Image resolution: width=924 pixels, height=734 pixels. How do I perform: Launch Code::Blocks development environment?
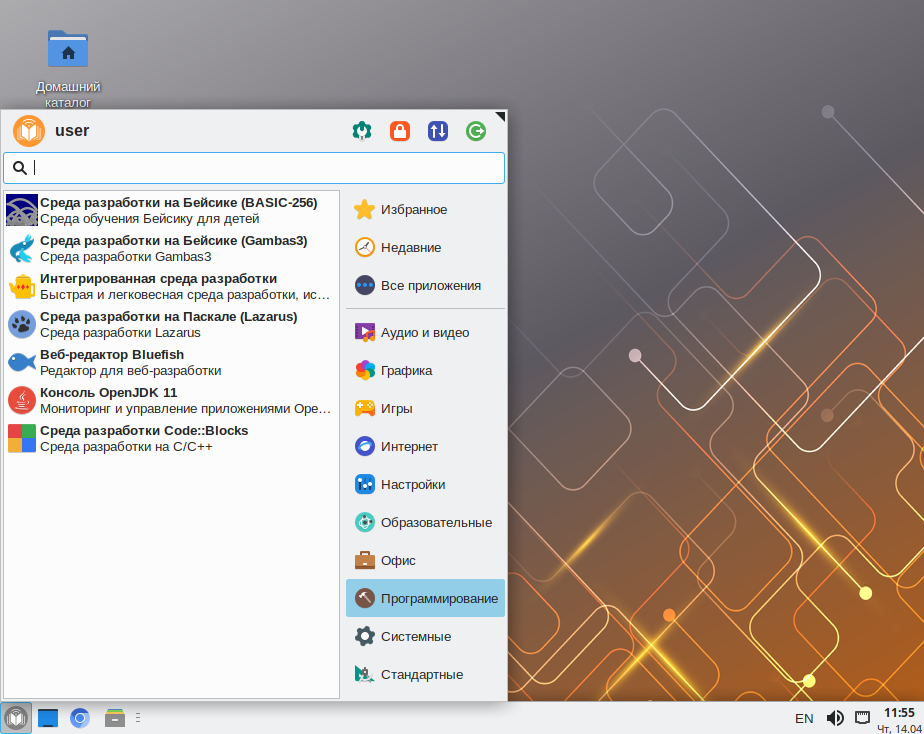tap(171, 438)
